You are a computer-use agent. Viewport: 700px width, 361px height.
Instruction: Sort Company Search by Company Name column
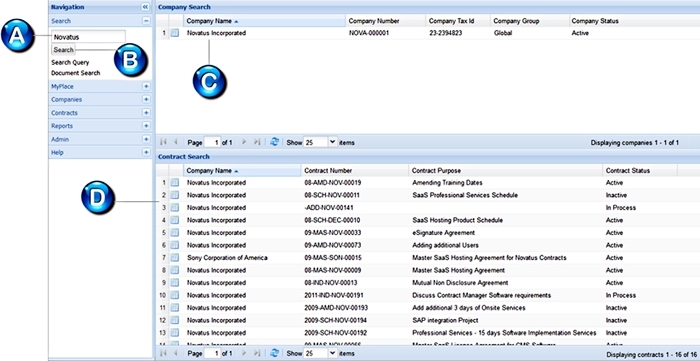264,21
